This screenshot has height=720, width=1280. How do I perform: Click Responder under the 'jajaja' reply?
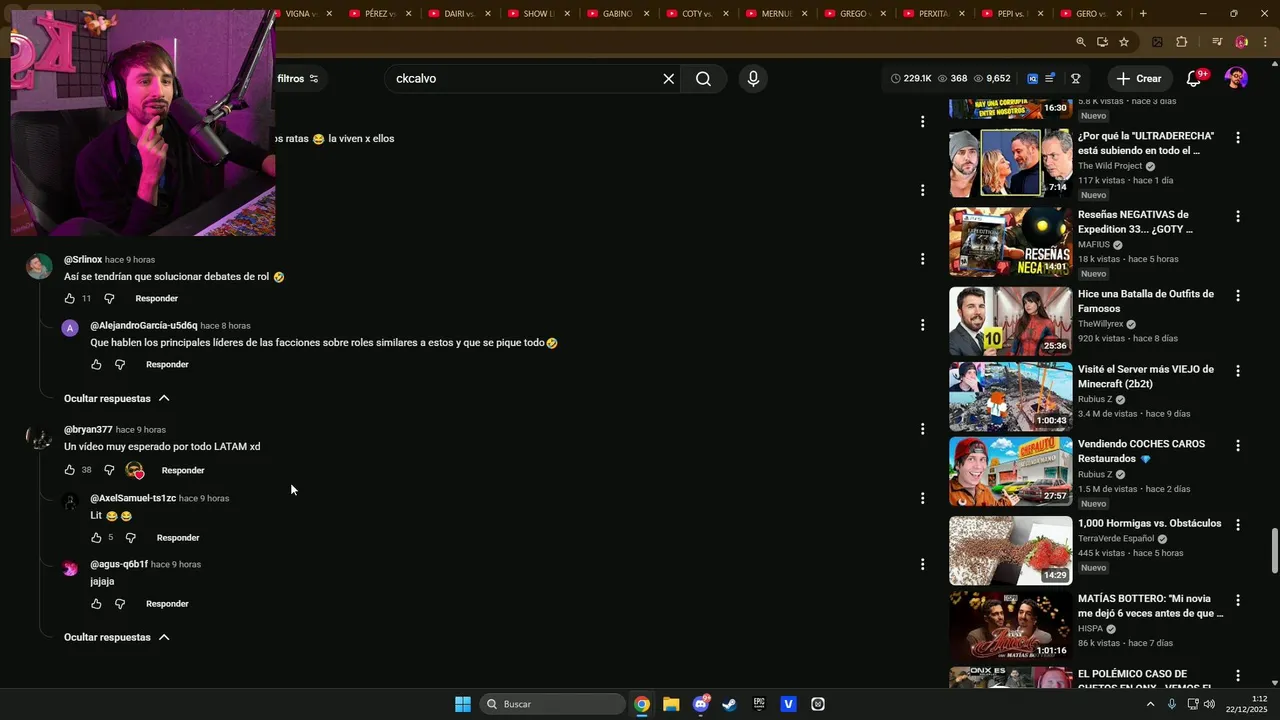click(x=167, y=604)
